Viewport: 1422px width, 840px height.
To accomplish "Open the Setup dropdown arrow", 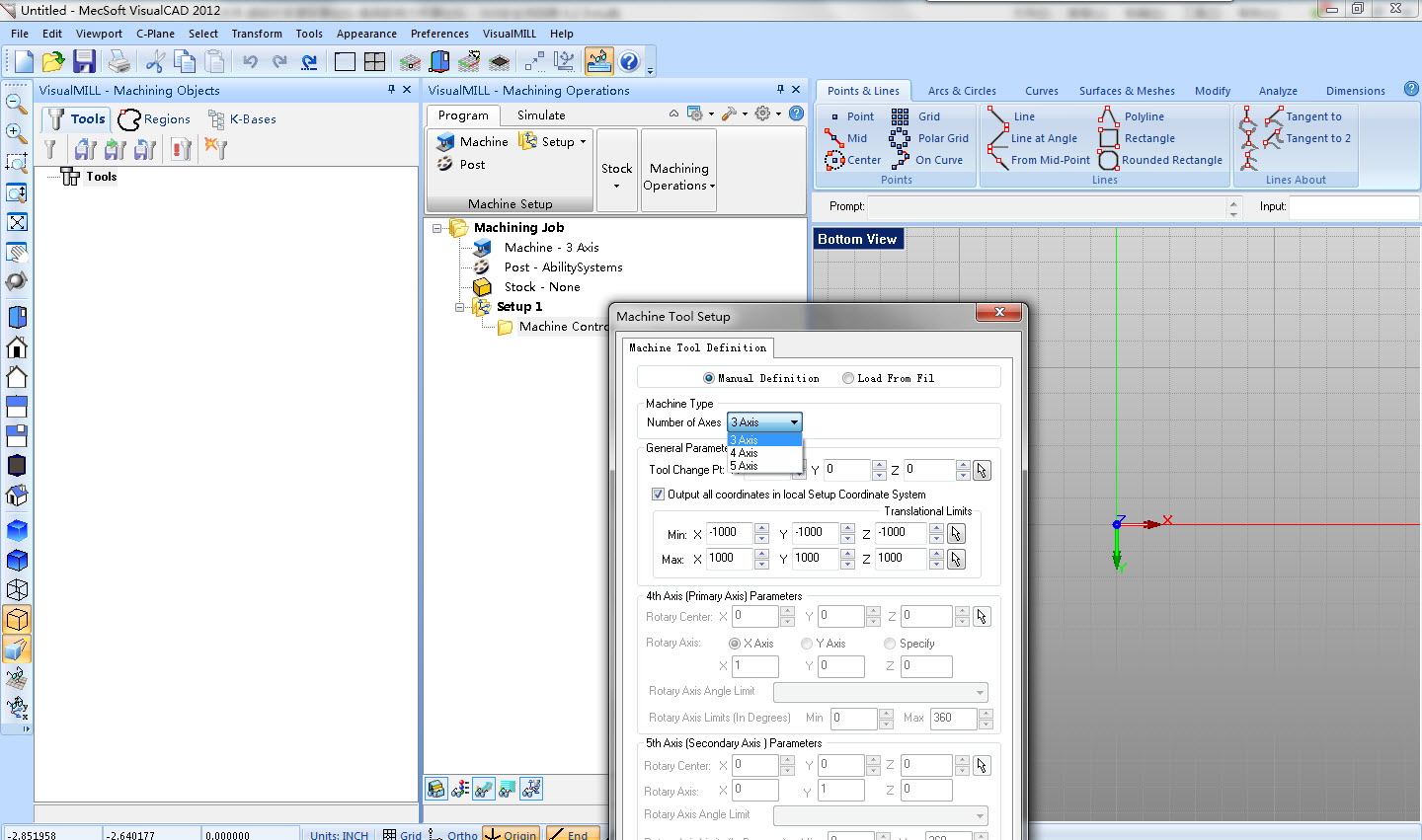I will (x=583, y=142).
